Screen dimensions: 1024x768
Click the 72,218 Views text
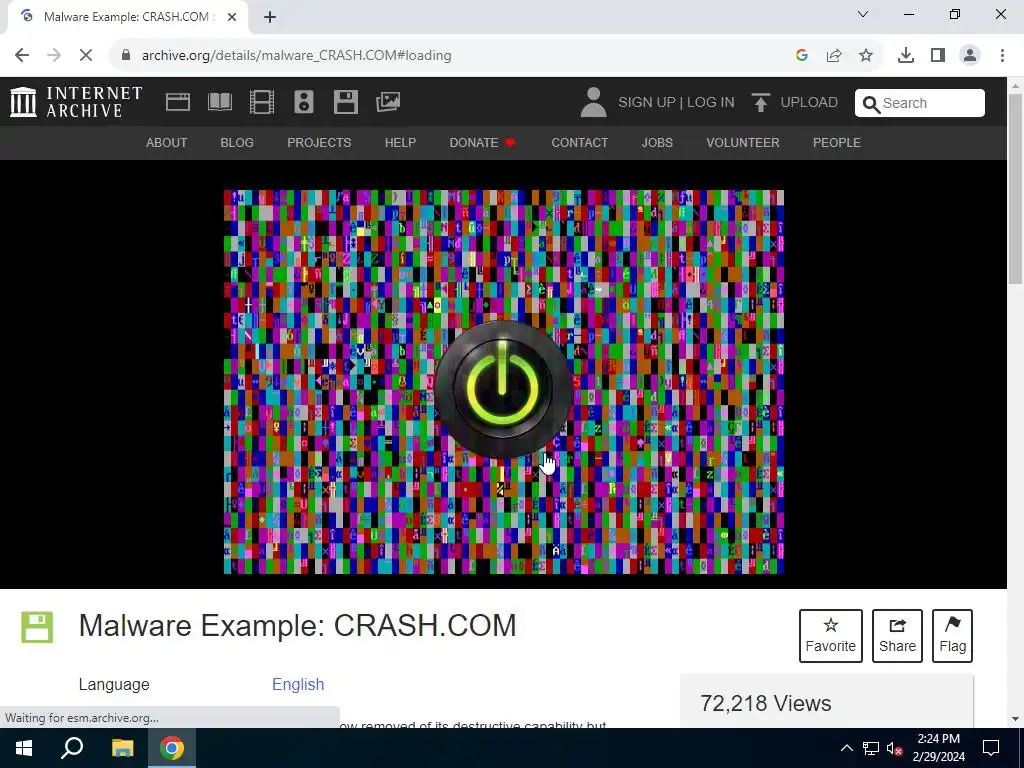pyautogui.click(x=765, y=703)
